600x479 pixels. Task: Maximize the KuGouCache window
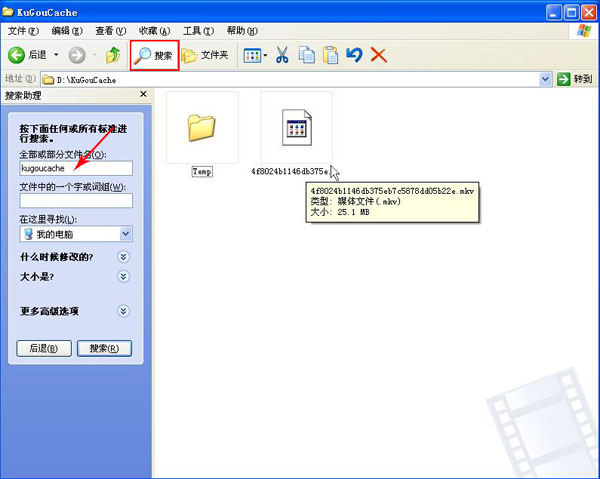(572, 13)
